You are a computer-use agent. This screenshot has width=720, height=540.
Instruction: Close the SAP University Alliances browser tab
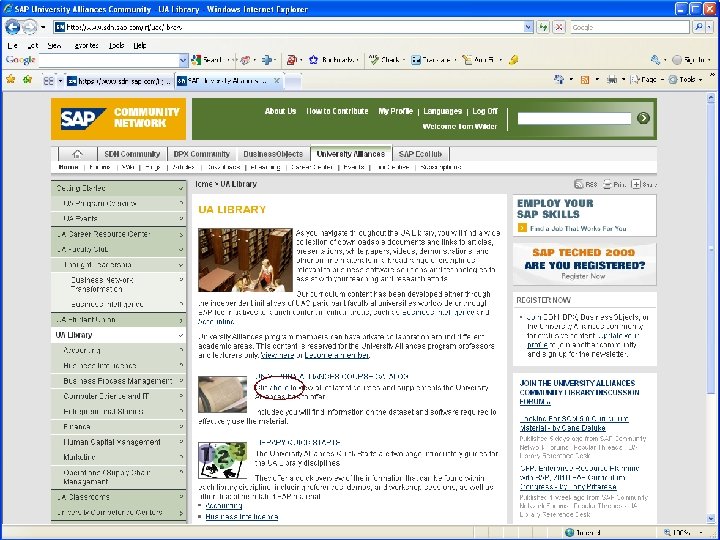pos(276,81)
